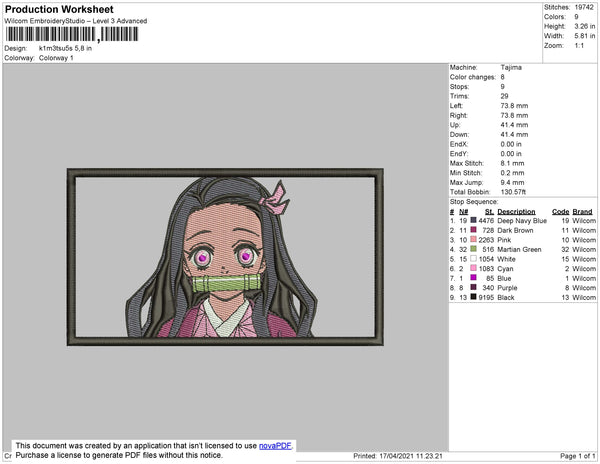Click the Dark Brown color swatch
Image resolution: width=600 pixels, height=464 pixels.
473,230
